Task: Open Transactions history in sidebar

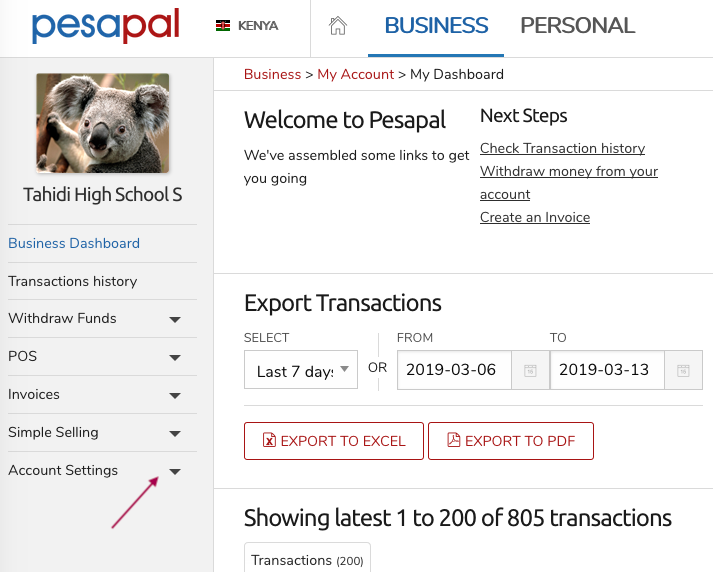Action: pyautogui.click(x=73, y=281)
